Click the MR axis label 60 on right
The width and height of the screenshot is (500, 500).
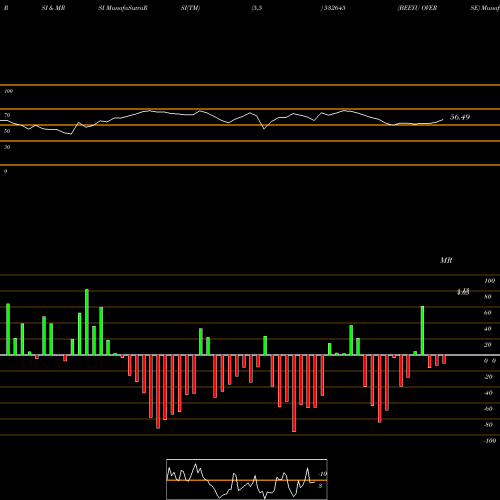[488, 313]
